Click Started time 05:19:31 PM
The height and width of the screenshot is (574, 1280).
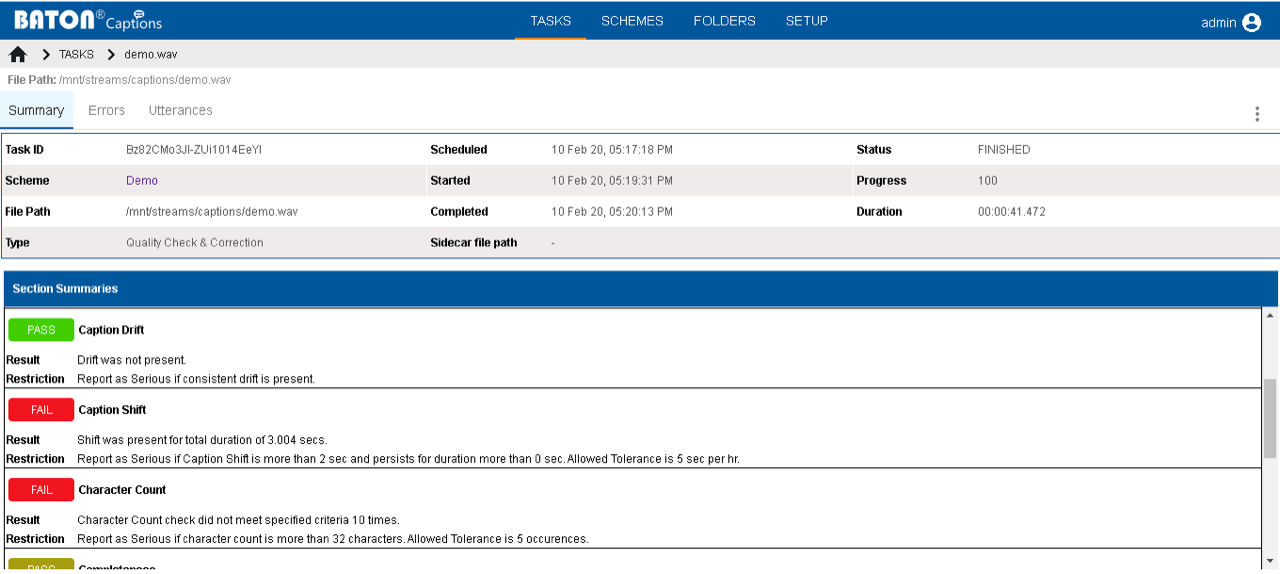612,181
